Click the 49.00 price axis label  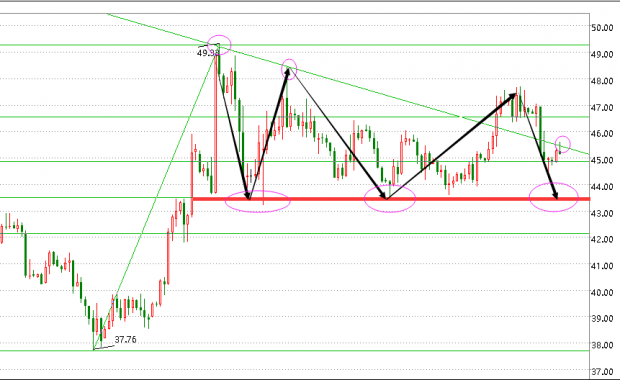[602, 55]
